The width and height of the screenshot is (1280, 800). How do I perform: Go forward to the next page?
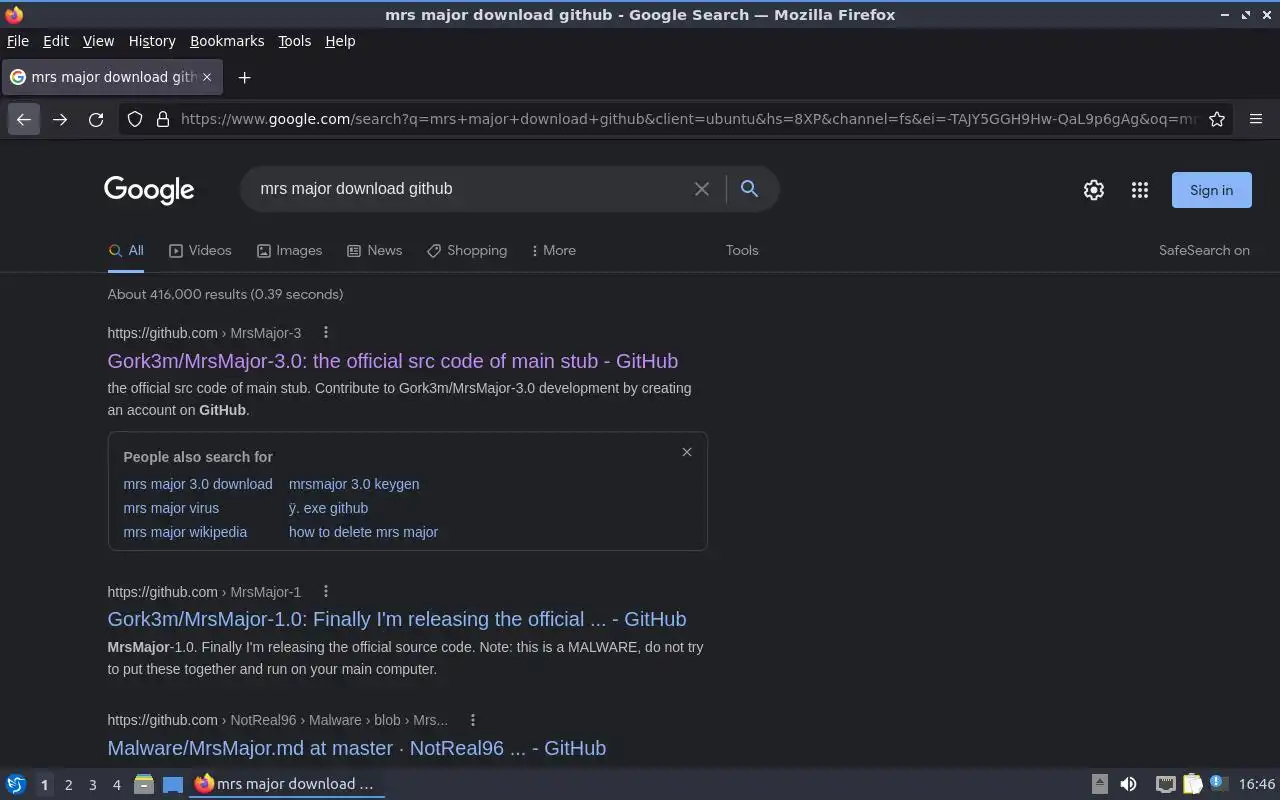(60, 119)
